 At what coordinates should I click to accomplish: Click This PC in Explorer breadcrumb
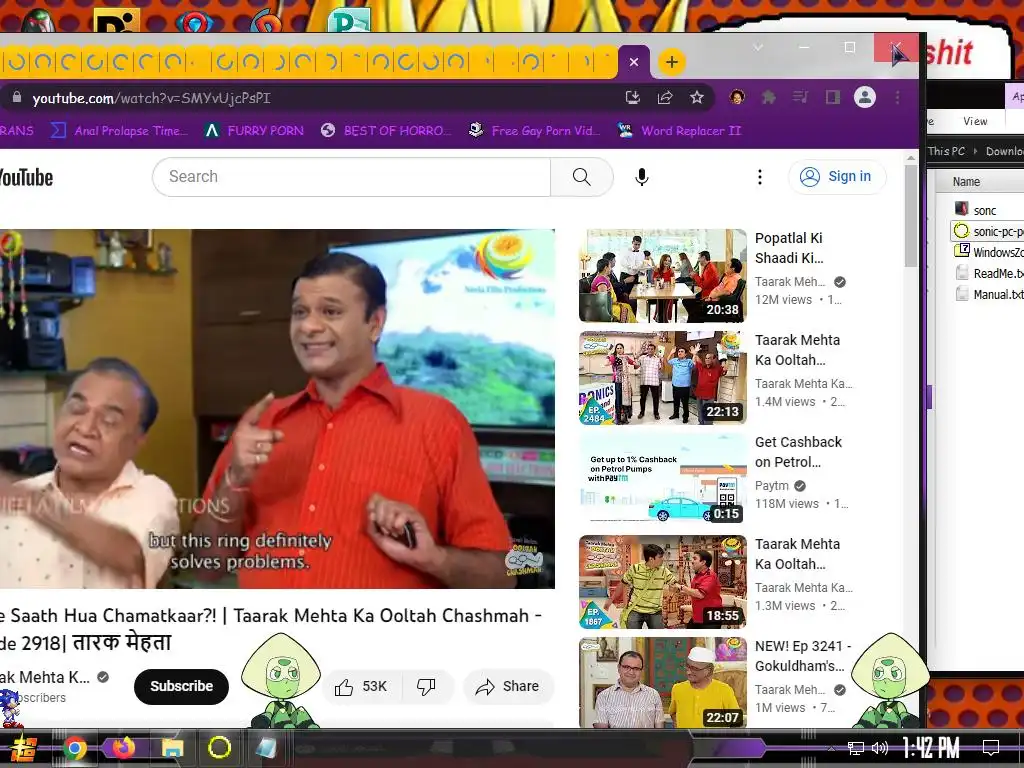(x=946, y=151)
